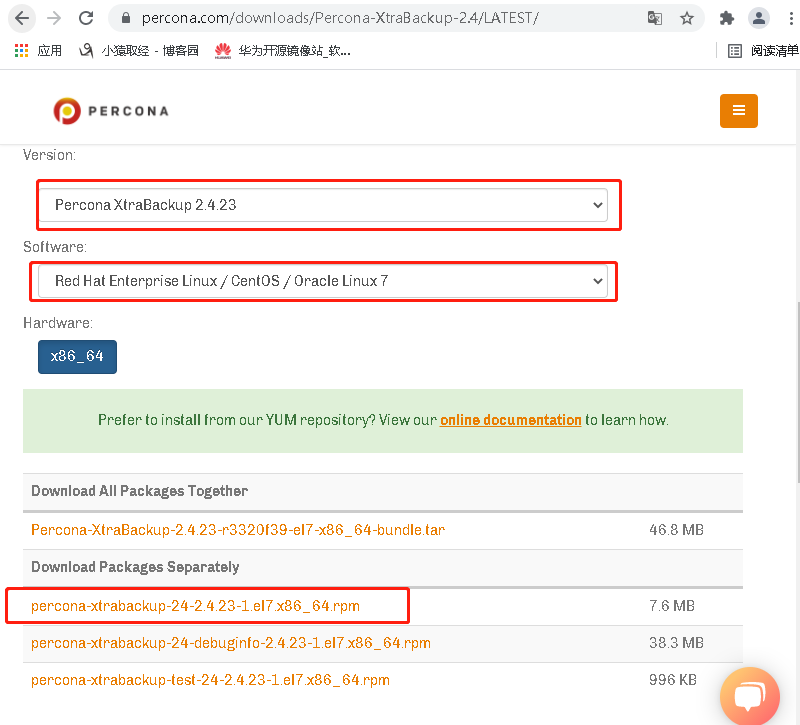The height and width of the screenshot is (725, 800).
Task: Expand the Version dropdown
Action: [x=323, y=205]
